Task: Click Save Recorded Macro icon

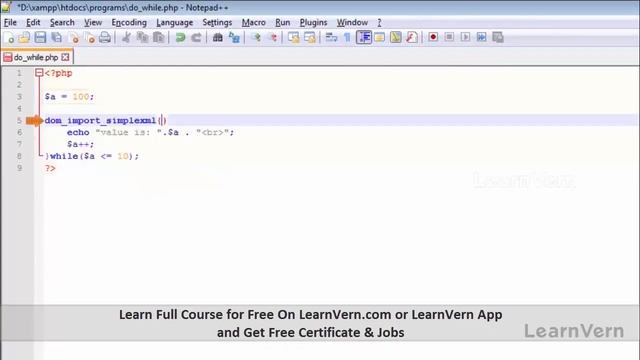Action: coord(498,37)
